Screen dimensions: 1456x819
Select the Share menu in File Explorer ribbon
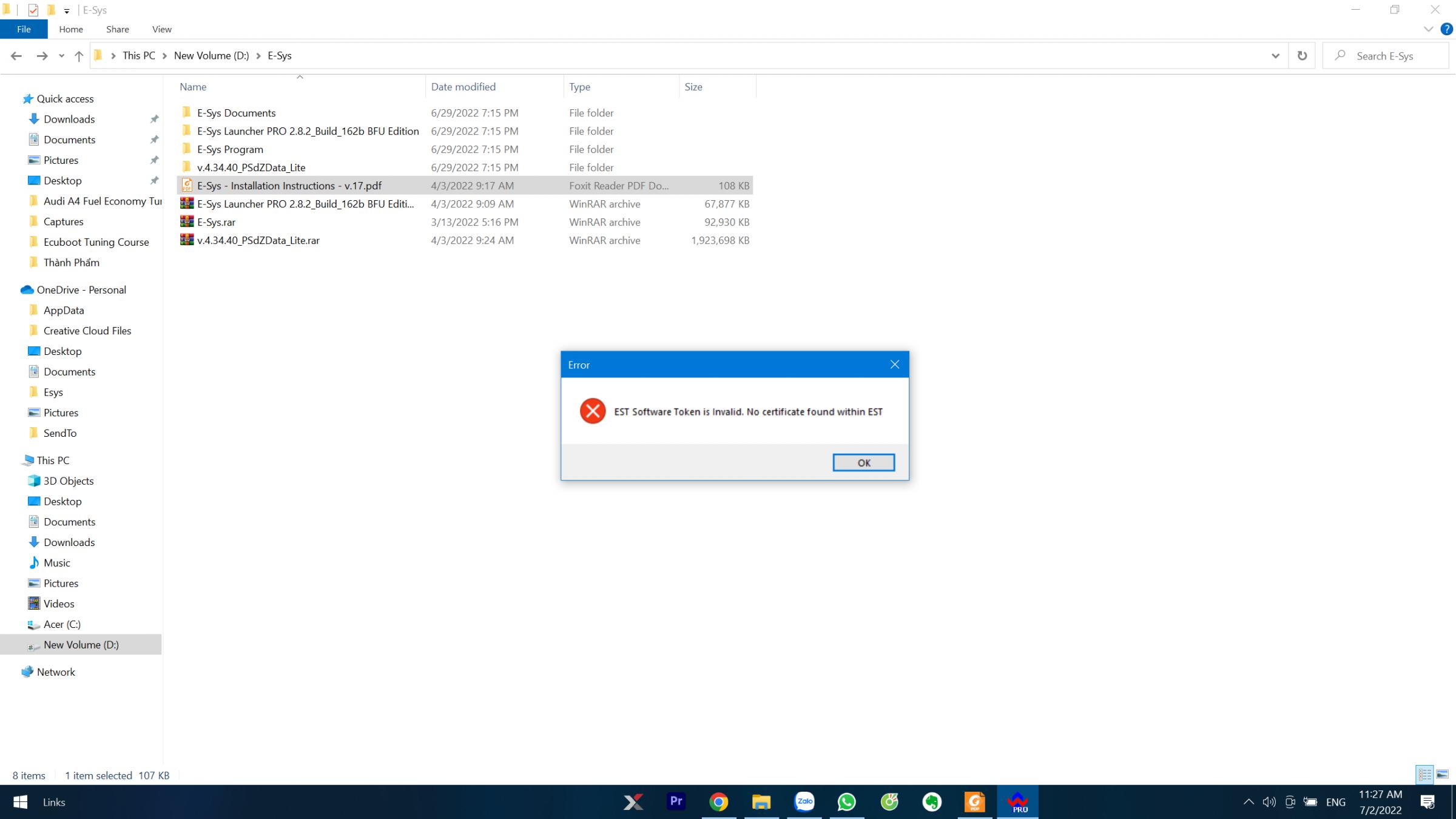(x=117, y=29)
